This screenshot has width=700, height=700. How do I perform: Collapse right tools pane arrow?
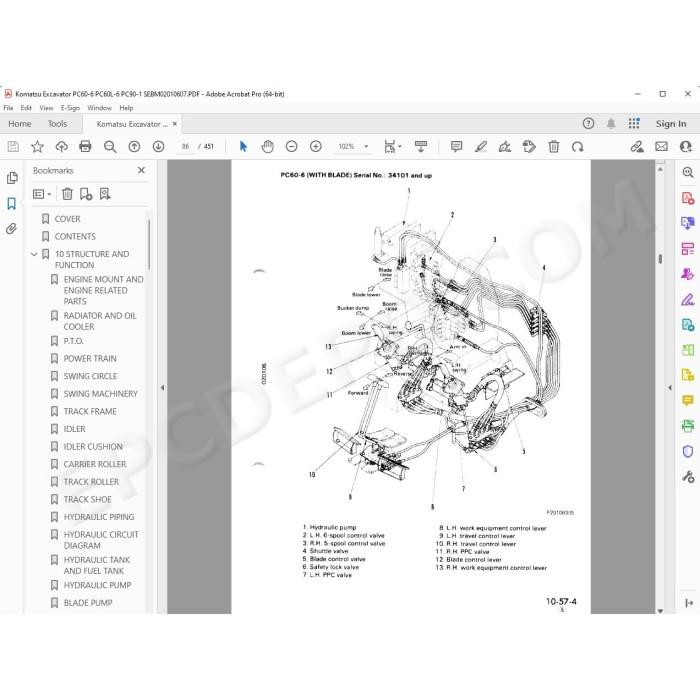670,388
